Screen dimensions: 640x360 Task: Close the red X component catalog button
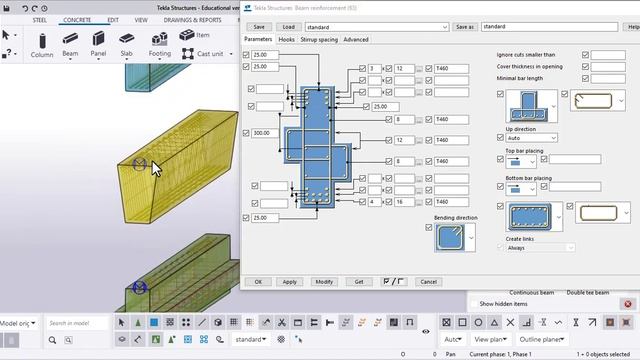click(628, 304)
